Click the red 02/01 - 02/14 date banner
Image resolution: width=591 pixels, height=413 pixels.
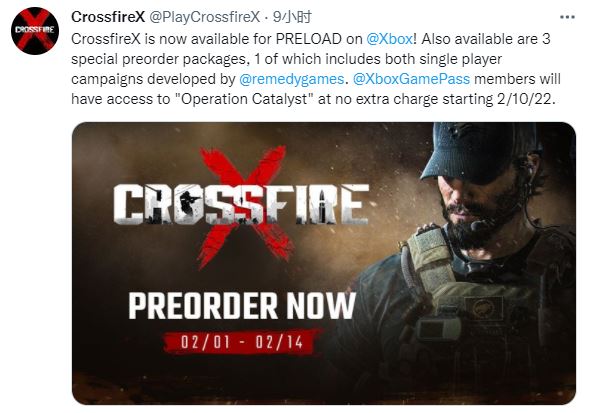click(242, 342)
